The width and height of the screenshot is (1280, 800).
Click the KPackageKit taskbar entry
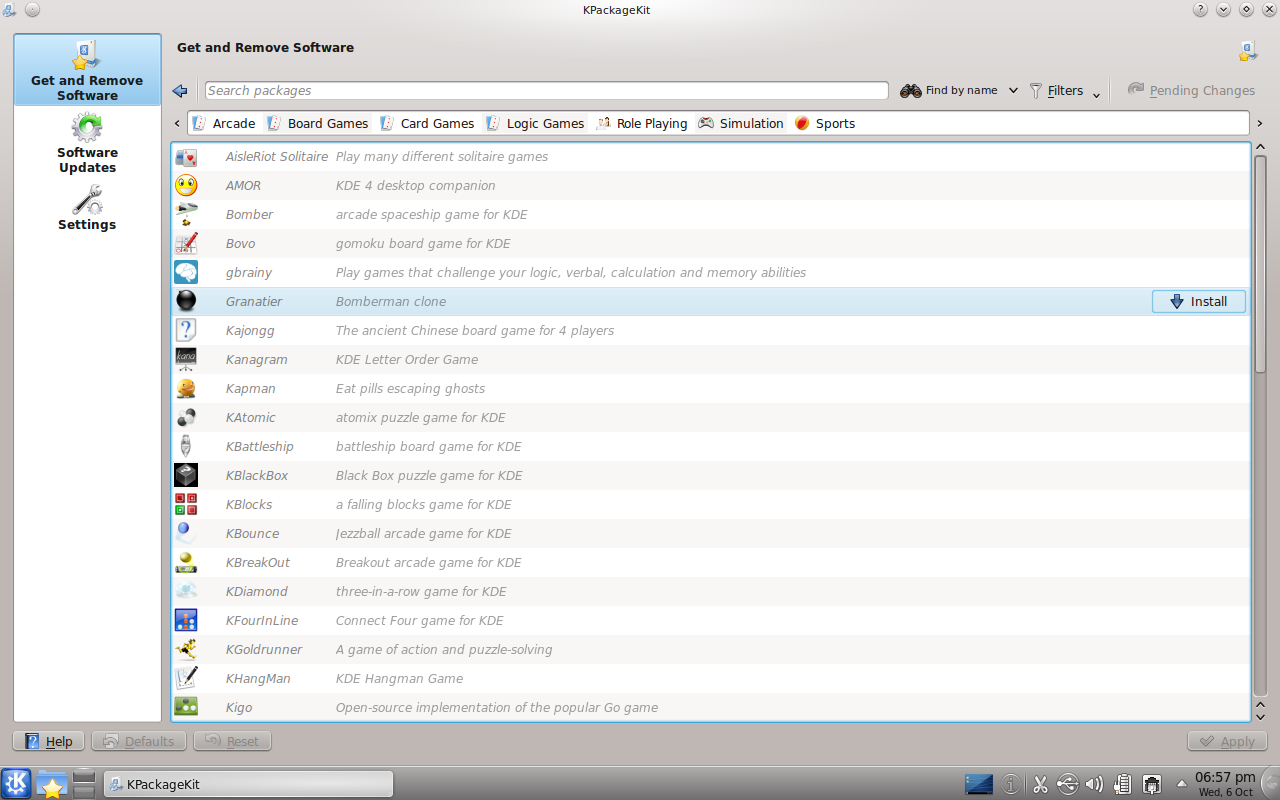(248, 784)
